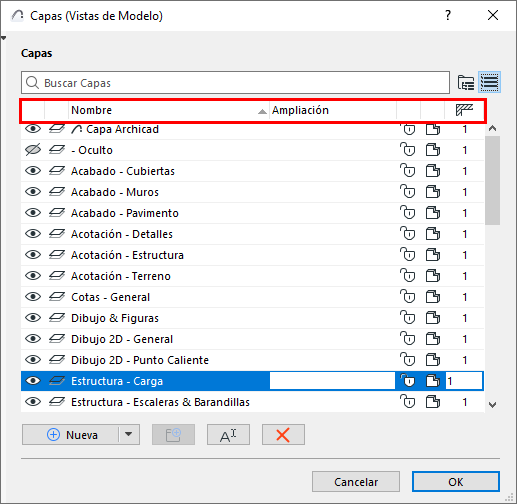Cancel the Capas dialog
This screenshot has width=517, height=504.
click(356, 482)
